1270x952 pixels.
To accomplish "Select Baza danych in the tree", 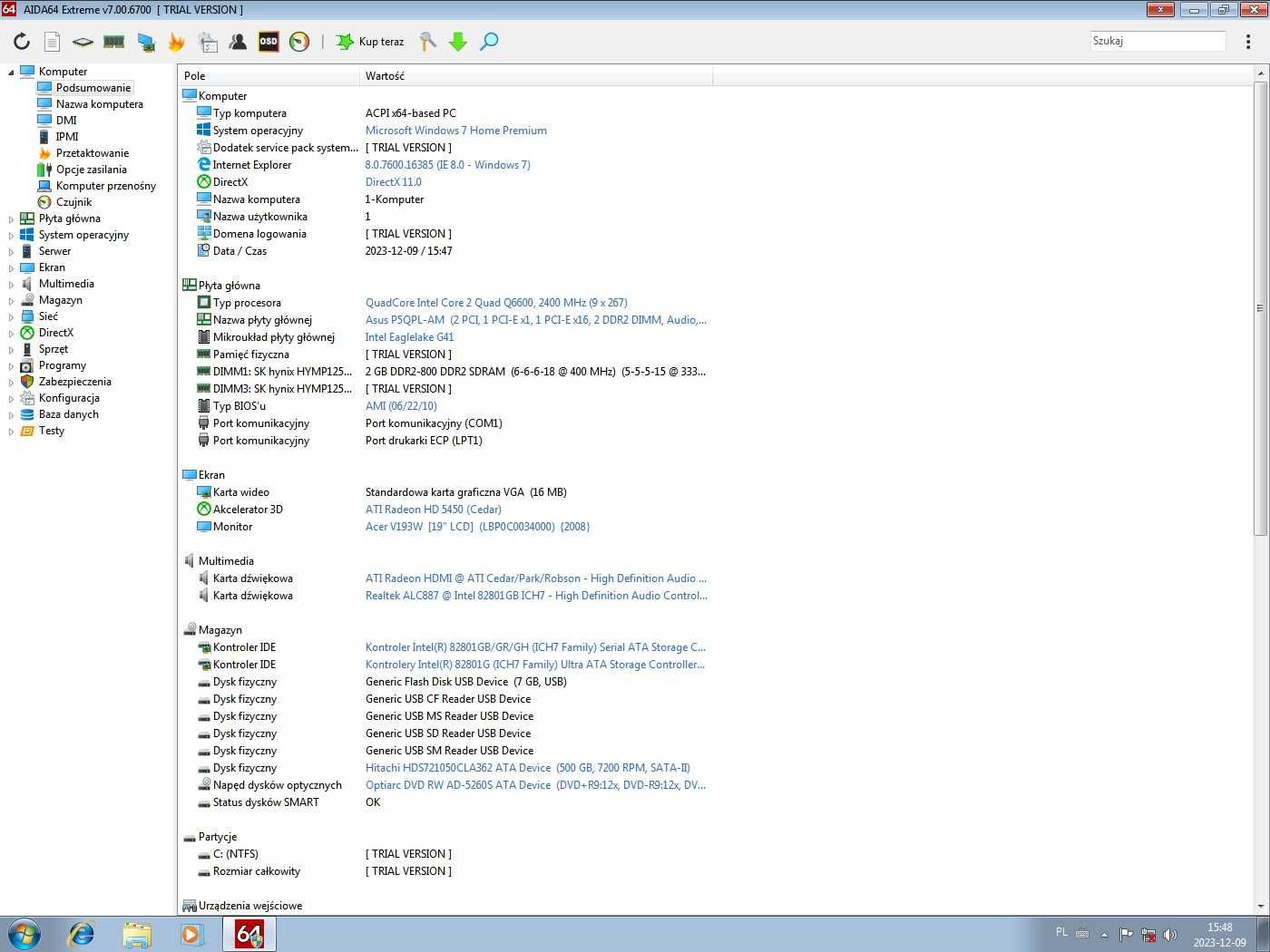I will click(x=69, y=414).
